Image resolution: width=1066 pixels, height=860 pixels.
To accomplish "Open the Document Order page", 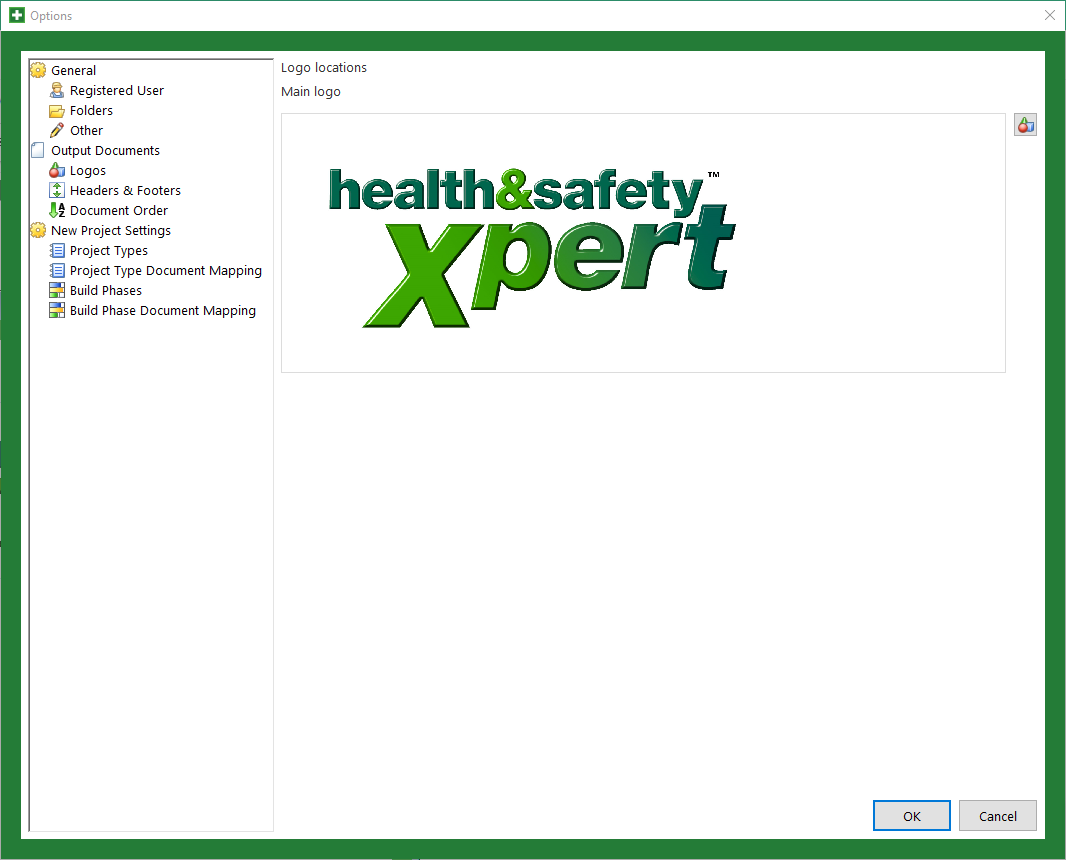I will click(x=119, y=211).
